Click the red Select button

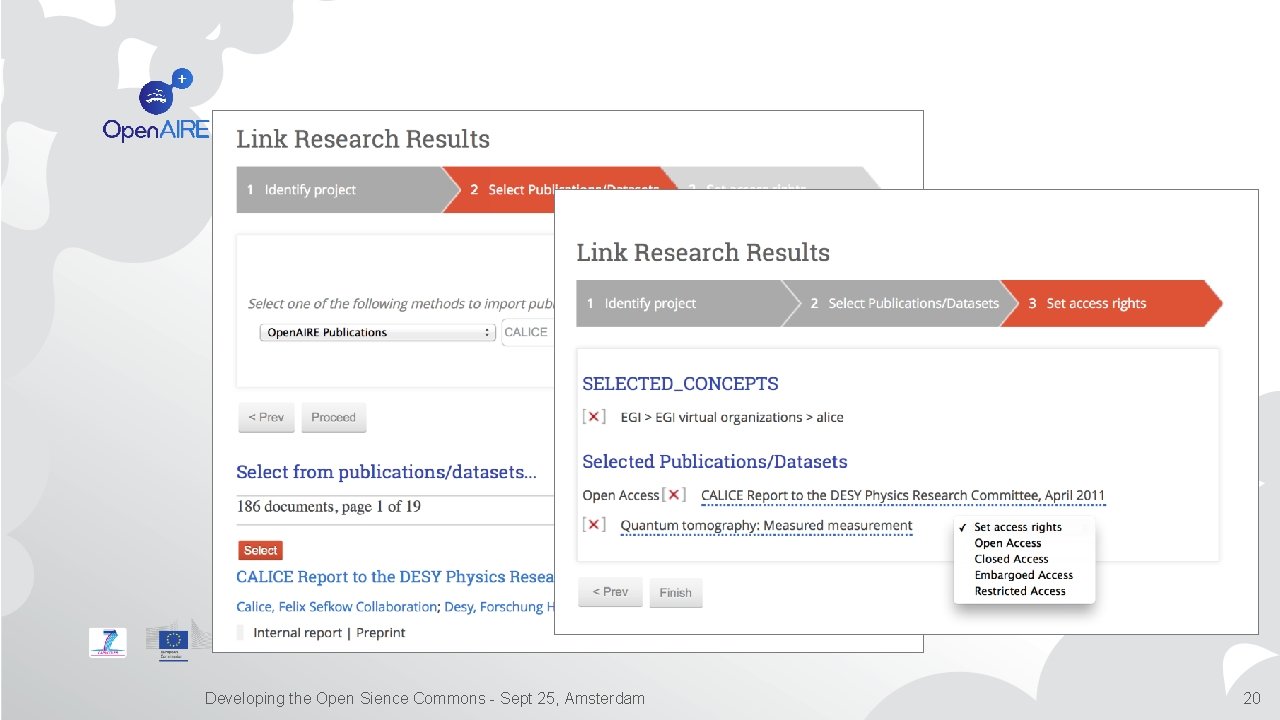coord(261,550)
